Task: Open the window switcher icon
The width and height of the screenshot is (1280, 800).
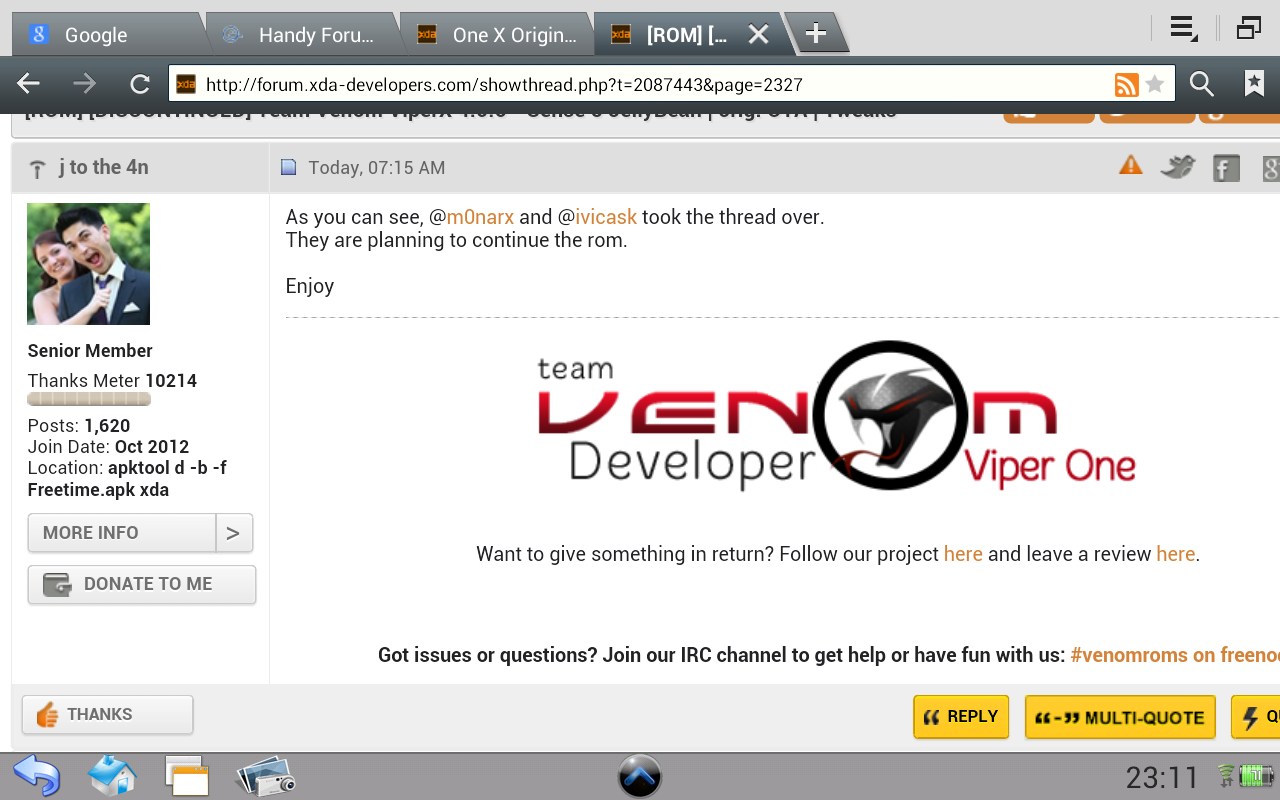Action: coord(1248,28)
